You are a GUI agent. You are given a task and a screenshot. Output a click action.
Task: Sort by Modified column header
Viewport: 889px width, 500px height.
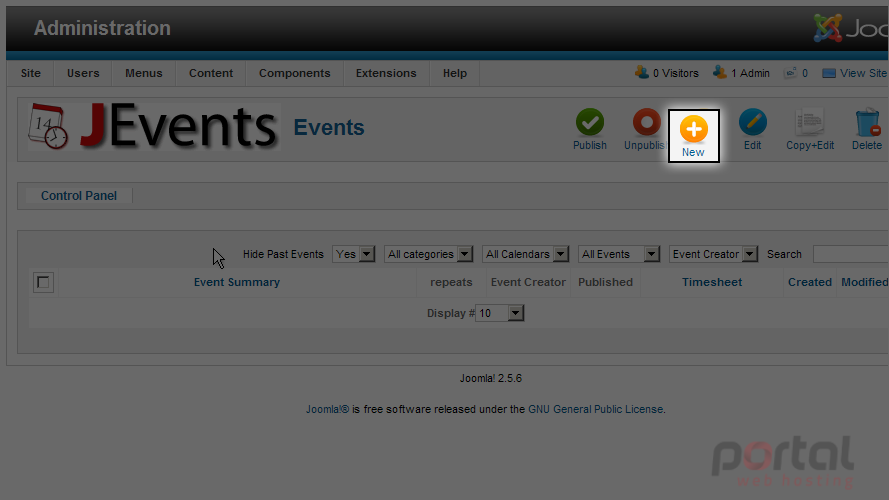pos(865,282)
